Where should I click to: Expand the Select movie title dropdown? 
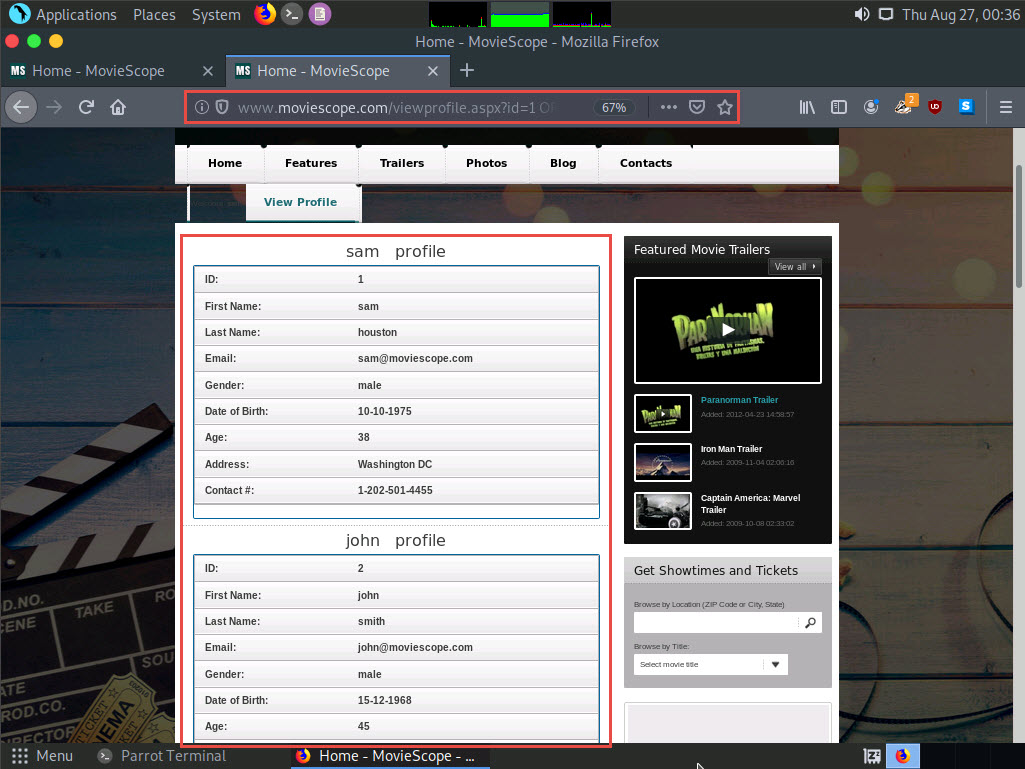point(775,664)
